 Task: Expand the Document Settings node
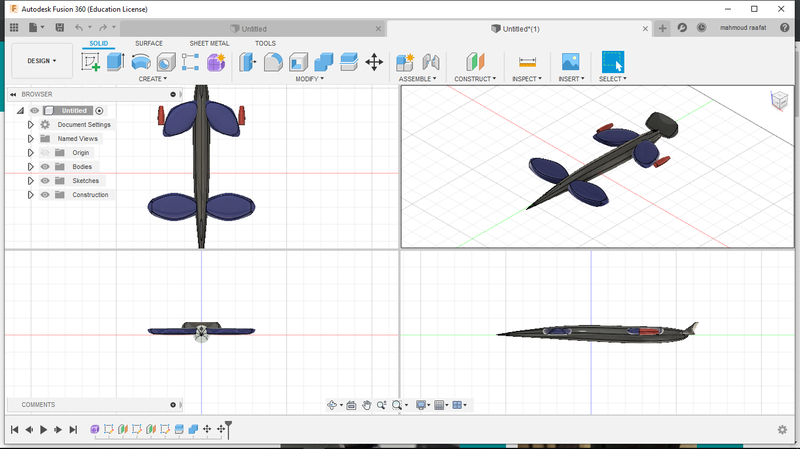31,125
